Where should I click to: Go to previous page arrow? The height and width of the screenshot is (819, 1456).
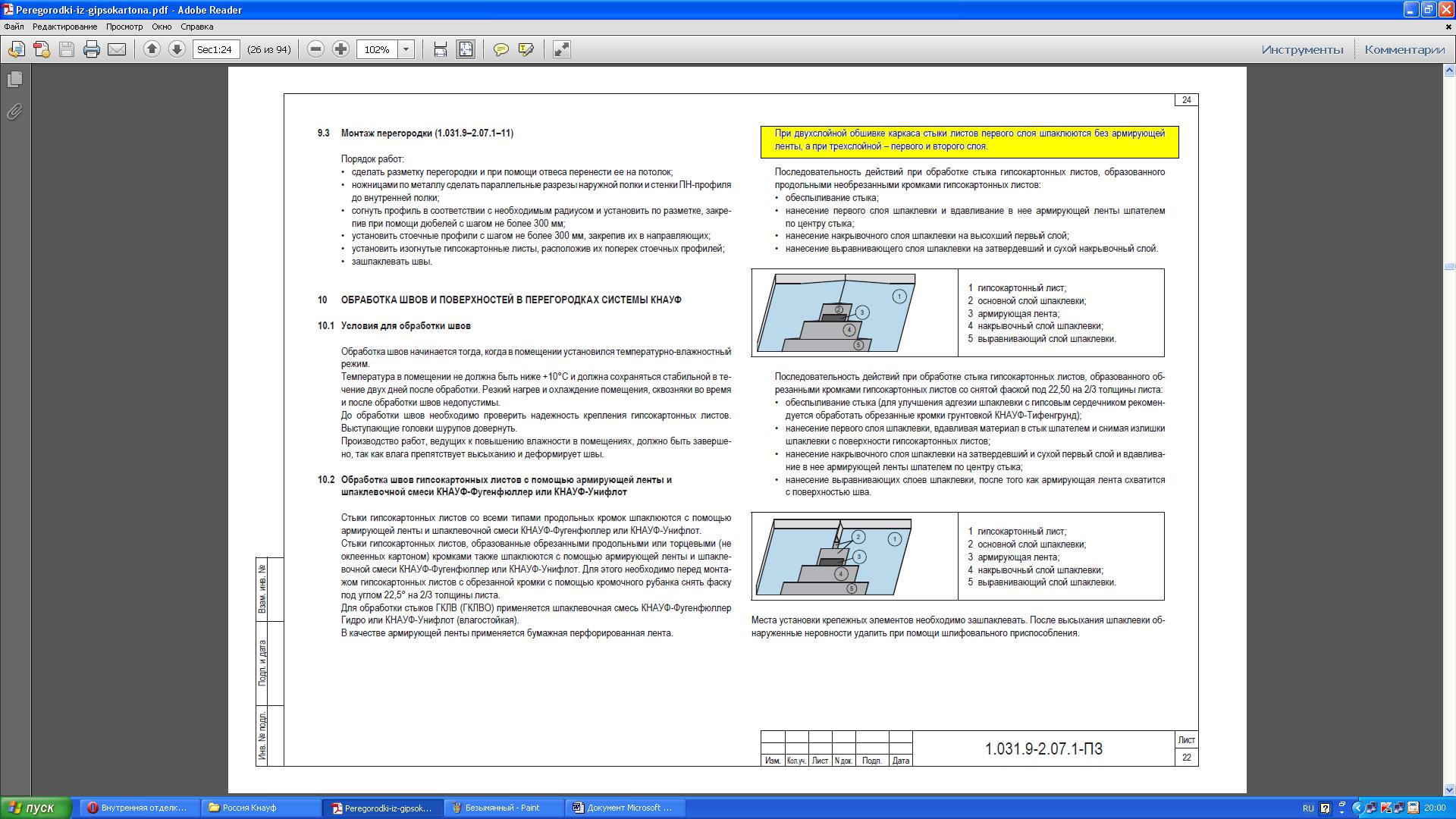[x=152, y=49]
